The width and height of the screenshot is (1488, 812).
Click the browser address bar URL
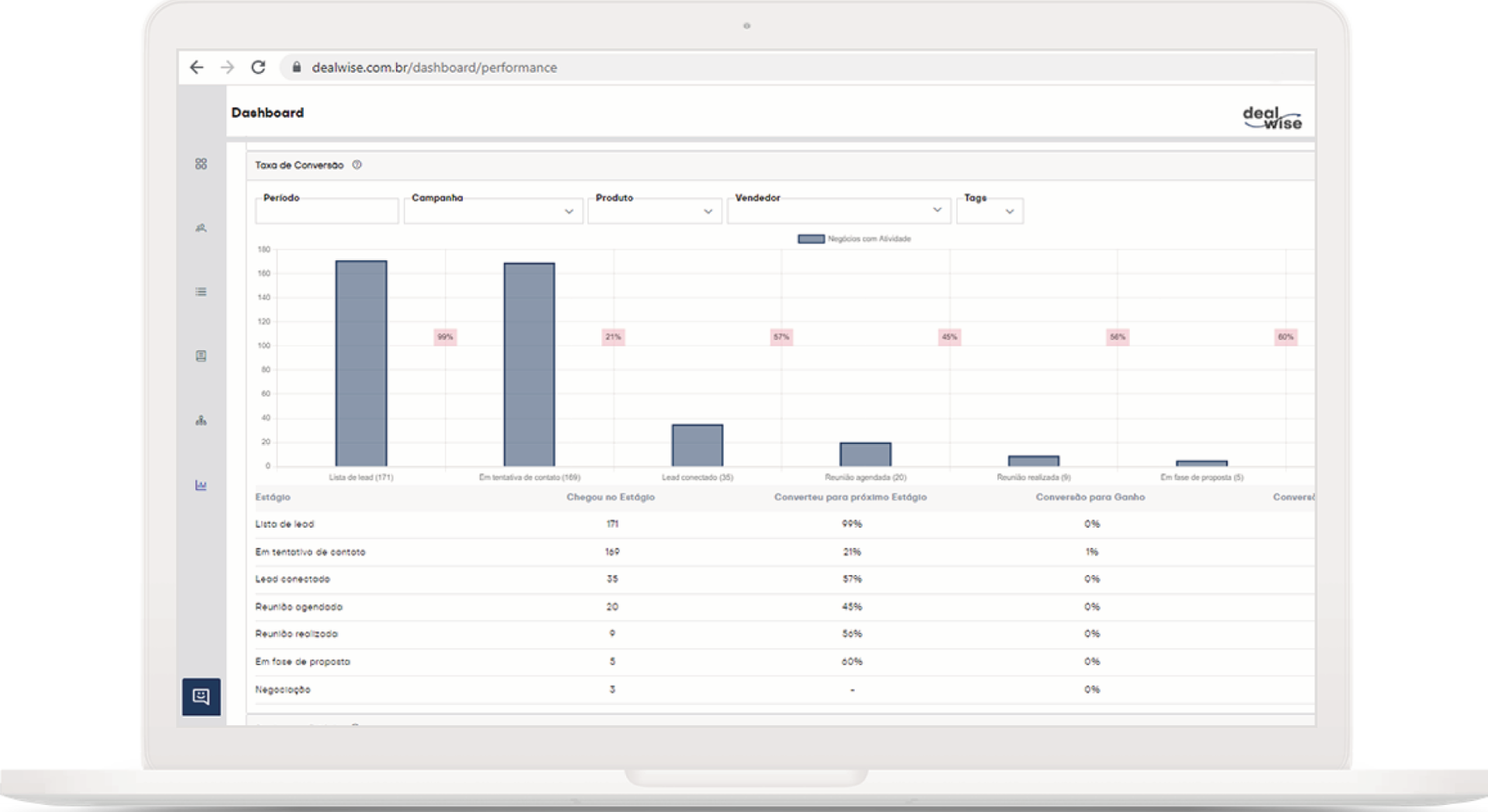[x=434, y=67]
